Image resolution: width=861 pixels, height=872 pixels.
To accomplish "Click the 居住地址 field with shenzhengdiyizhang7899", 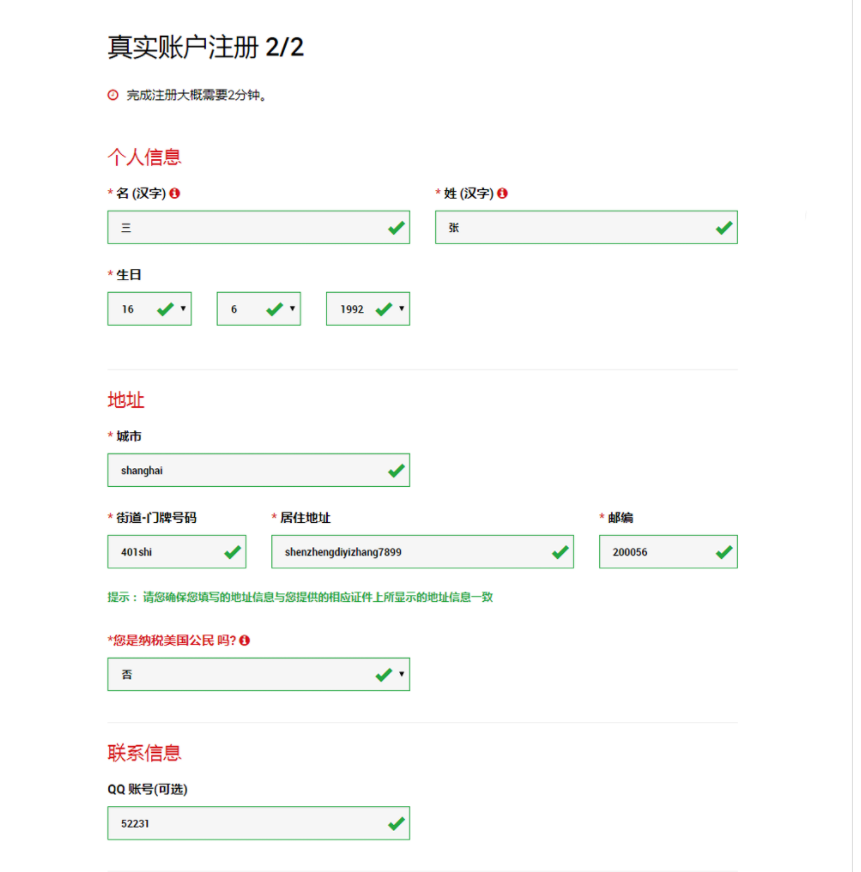I will point(410,551).
